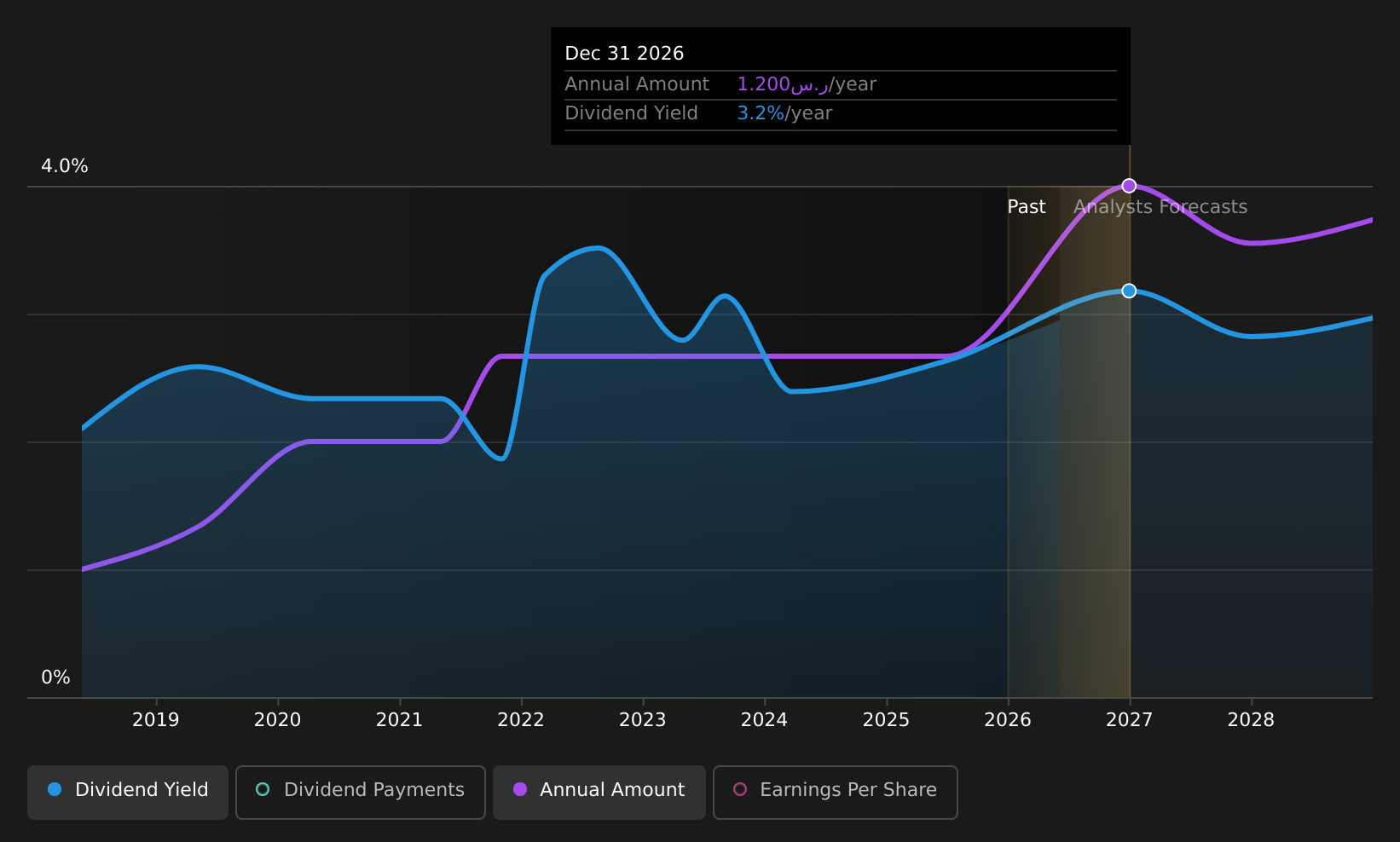The width and height of the screenshot is (1400, 842).
Task: Click the 2020 x-axis label
Action: (x=278, y=720)
